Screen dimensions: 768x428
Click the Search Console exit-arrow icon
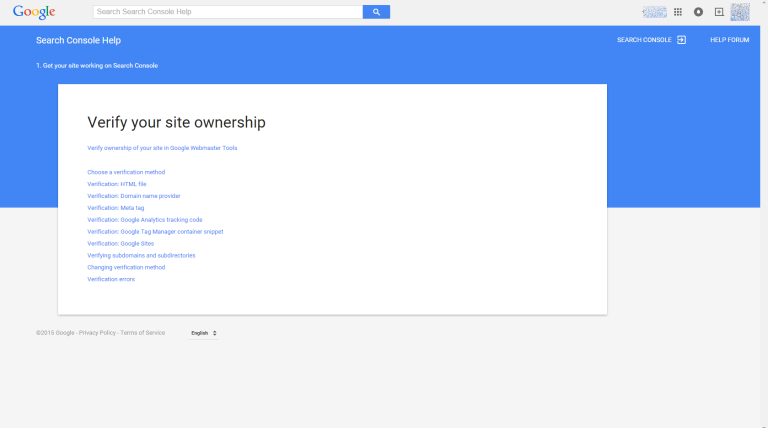[x=681, y=40]
